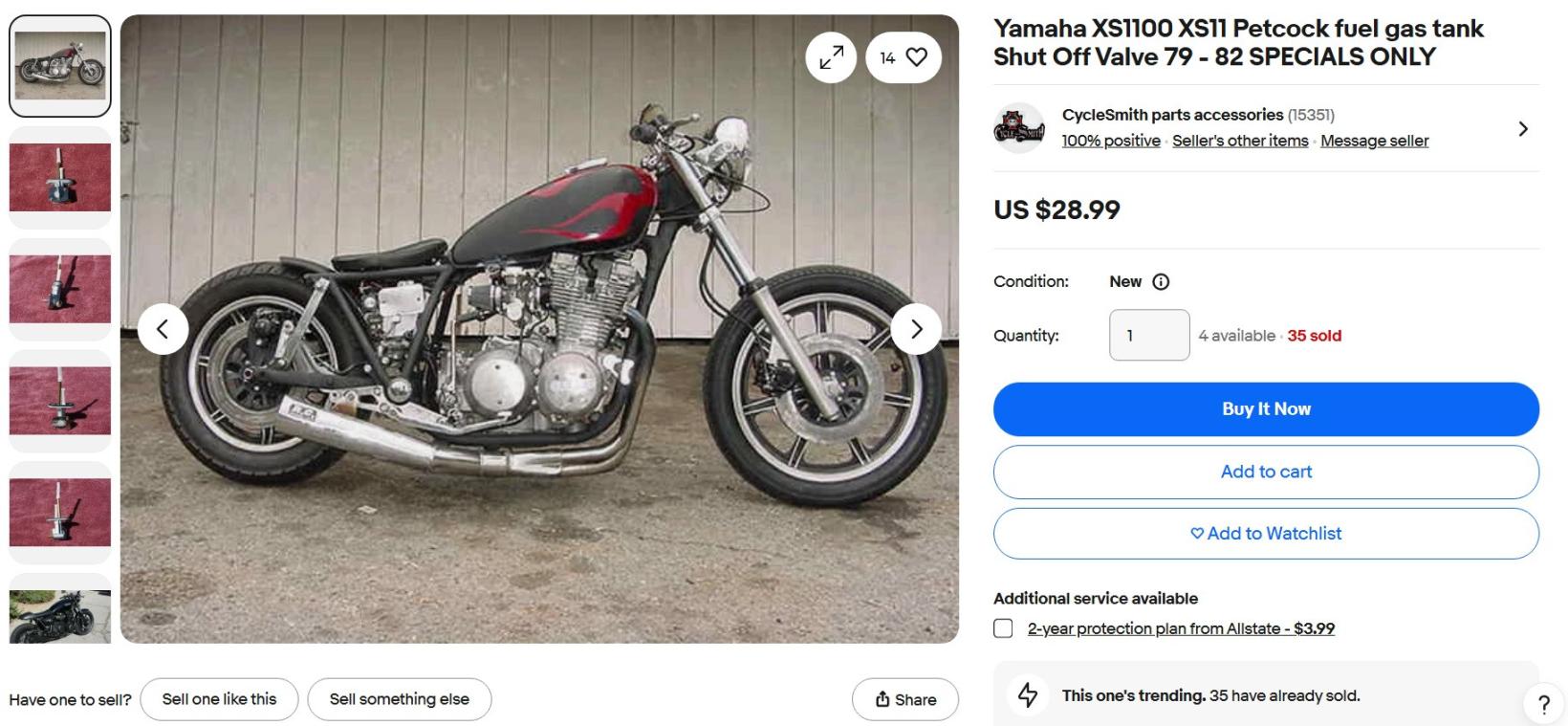Open Seller's other items link
Image resolution: width=1568 pixels, height=726 pixels.
pos(1240,141)
